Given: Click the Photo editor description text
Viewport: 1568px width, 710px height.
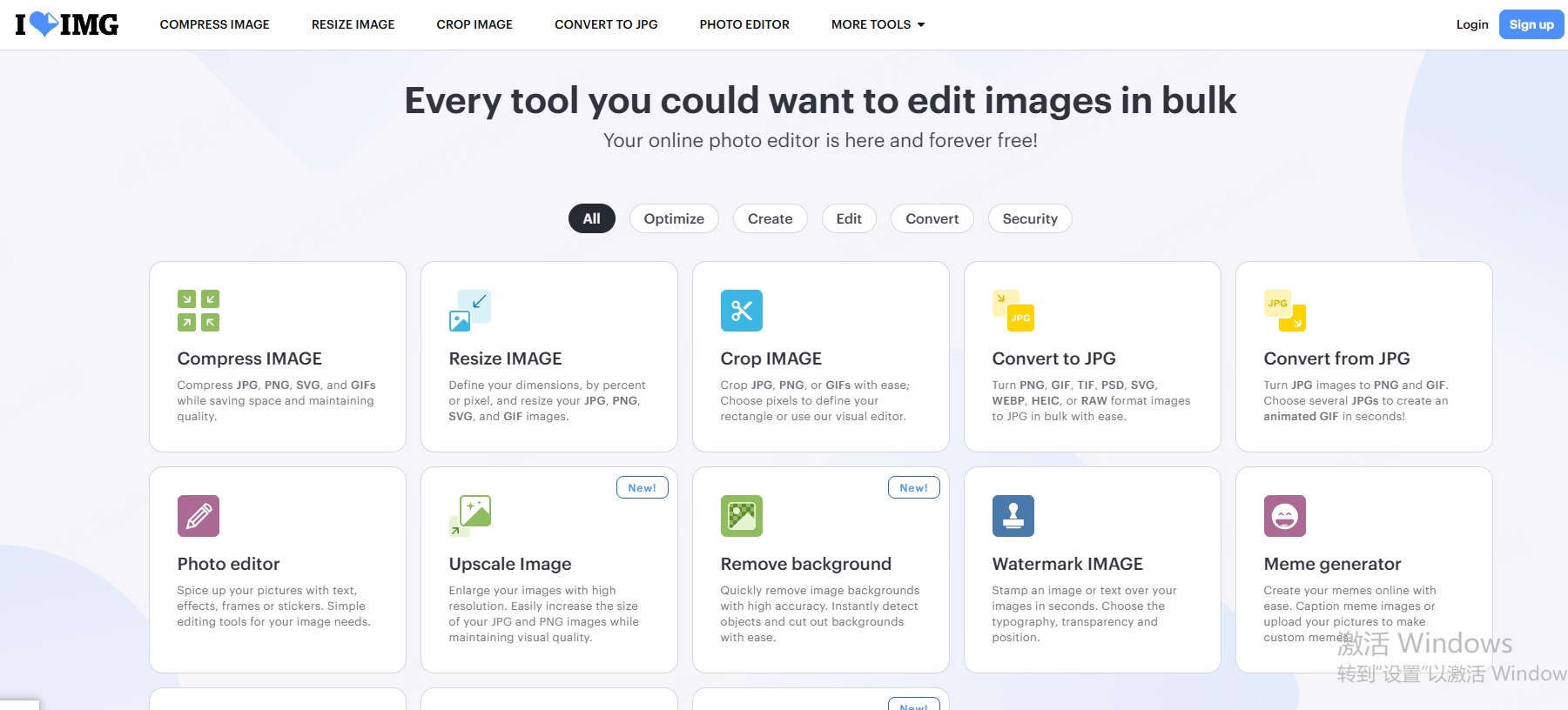Looking at the screenshot, I should click(274, 606).
